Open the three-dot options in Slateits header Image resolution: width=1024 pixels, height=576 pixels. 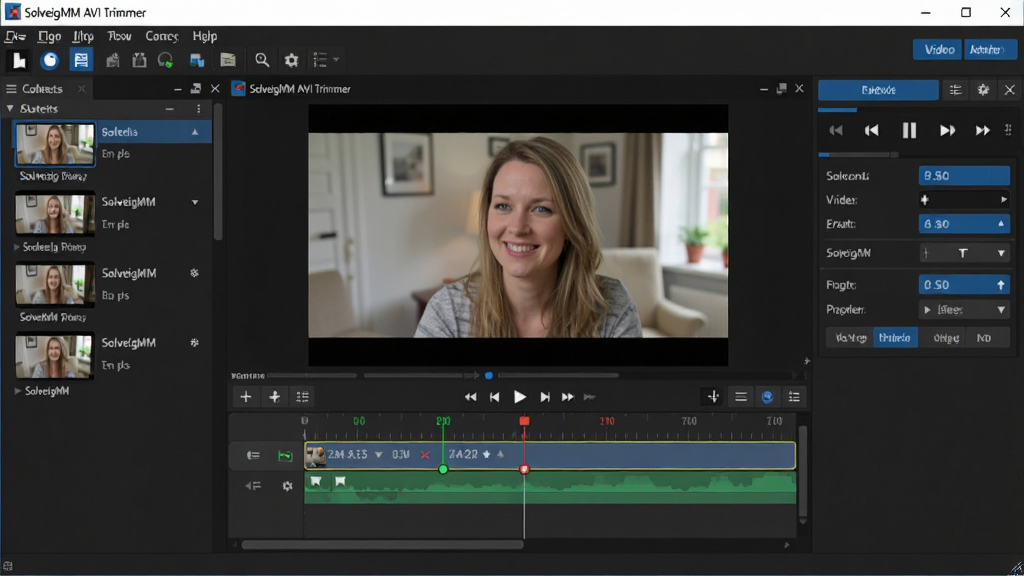point(199,109)
